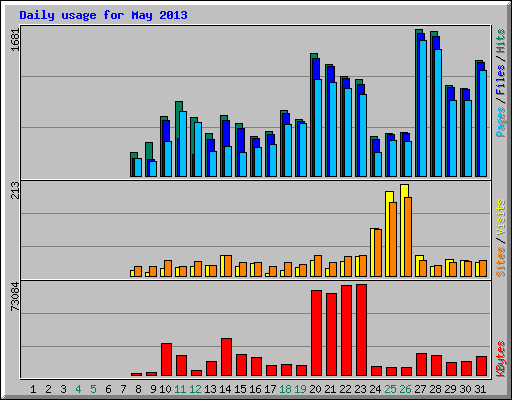The width and height of the screenshot is (512, 400).
Task: Select the 1681 axis maximum value
Action: (x=15, y=40)
